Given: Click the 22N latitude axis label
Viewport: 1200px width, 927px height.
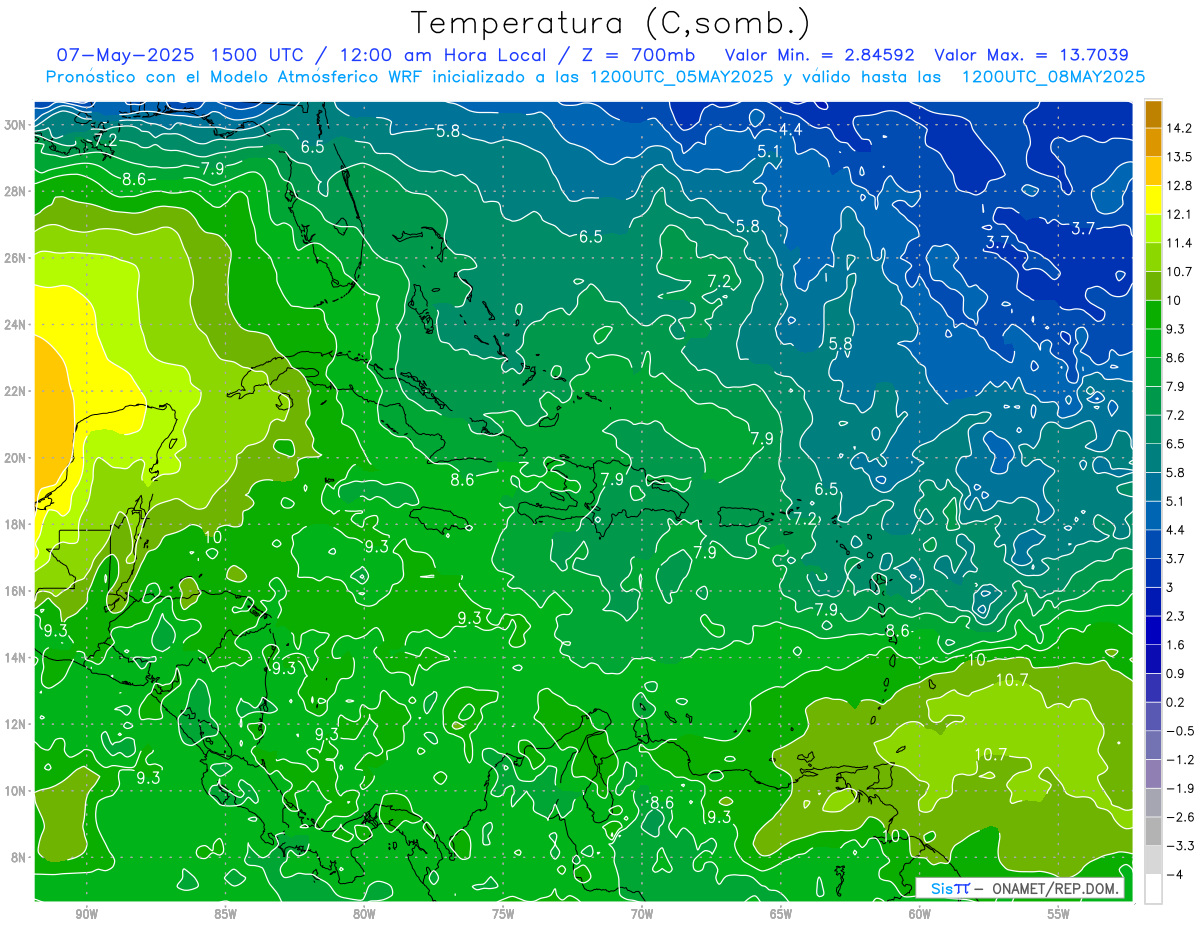Looking at the screenshot, I should pyautogui.click(x=17, y=391).
